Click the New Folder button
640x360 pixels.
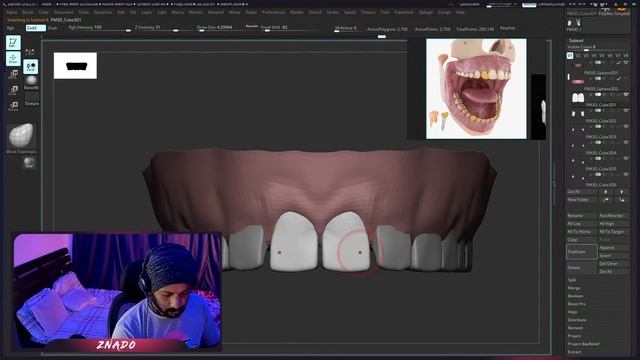click(x=582, y=200)
